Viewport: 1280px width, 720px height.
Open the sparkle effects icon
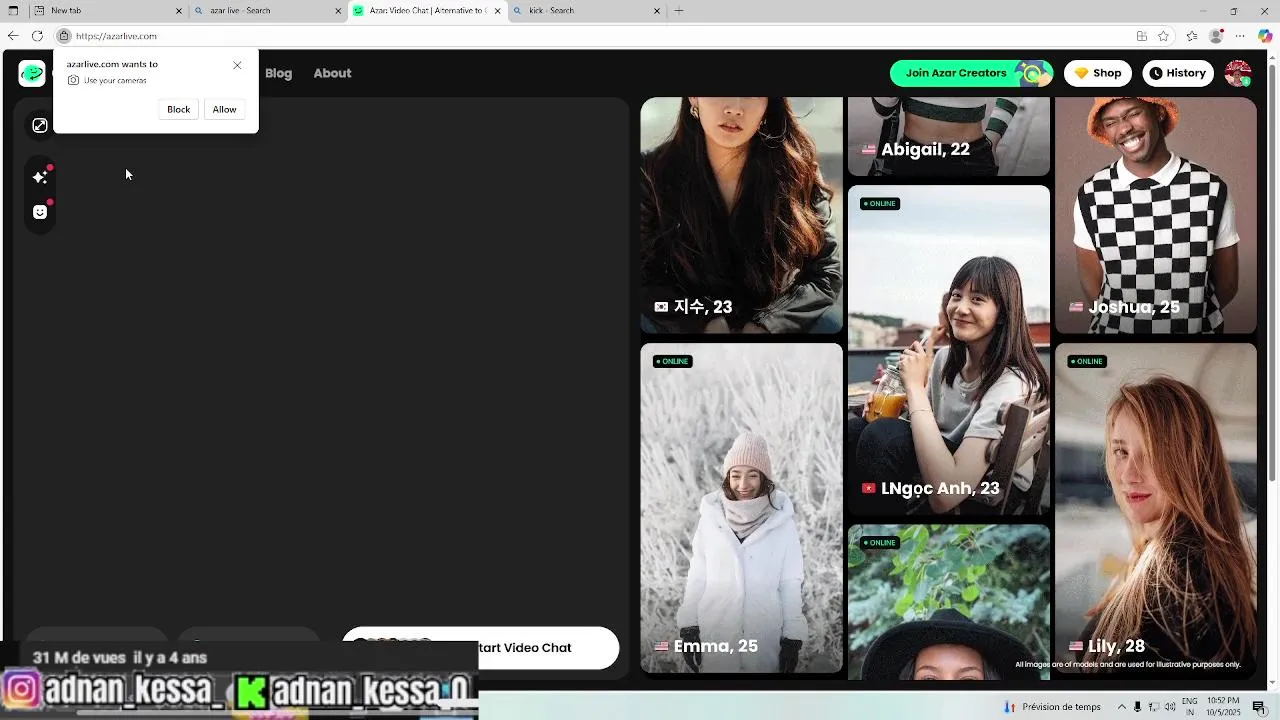[x=40, y=177]
